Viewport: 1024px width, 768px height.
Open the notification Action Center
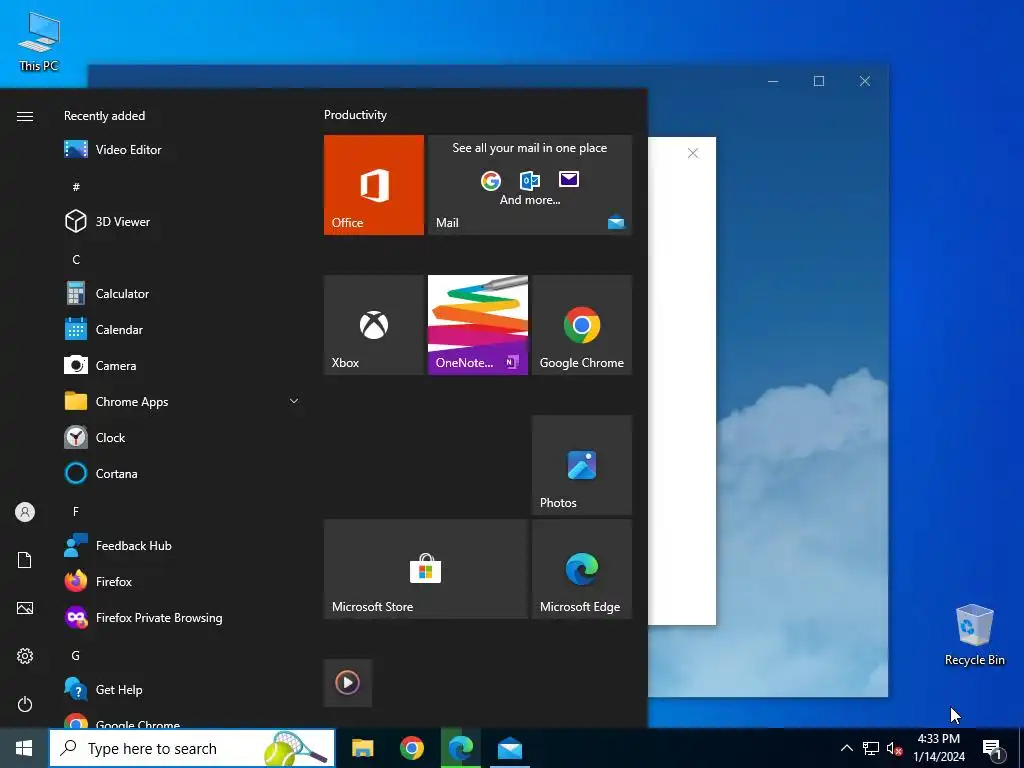point(993,749)
